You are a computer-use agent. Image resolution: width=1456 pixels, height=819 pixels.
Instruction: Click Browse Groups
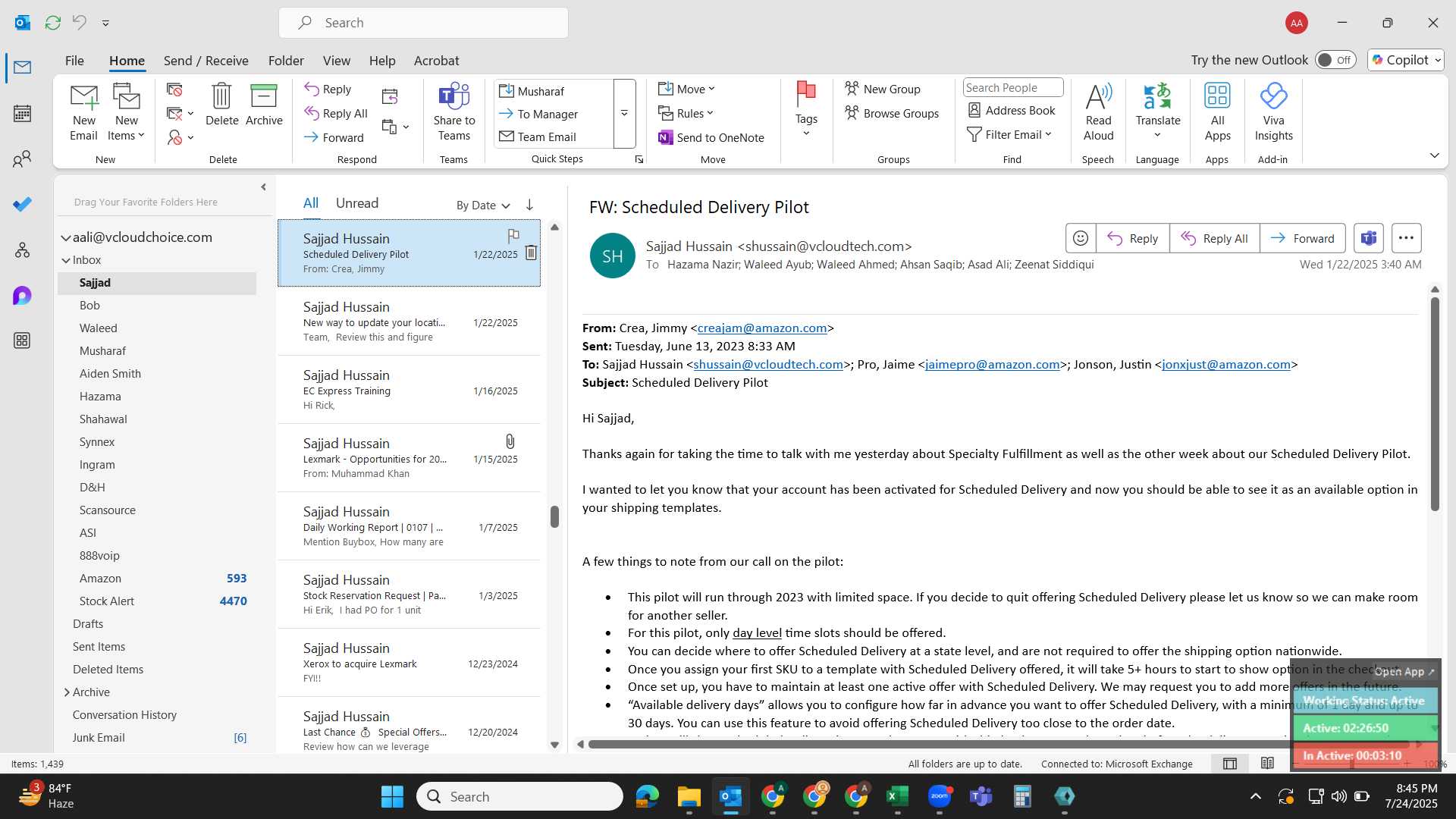pyautogui.click(x=892, y=113)
